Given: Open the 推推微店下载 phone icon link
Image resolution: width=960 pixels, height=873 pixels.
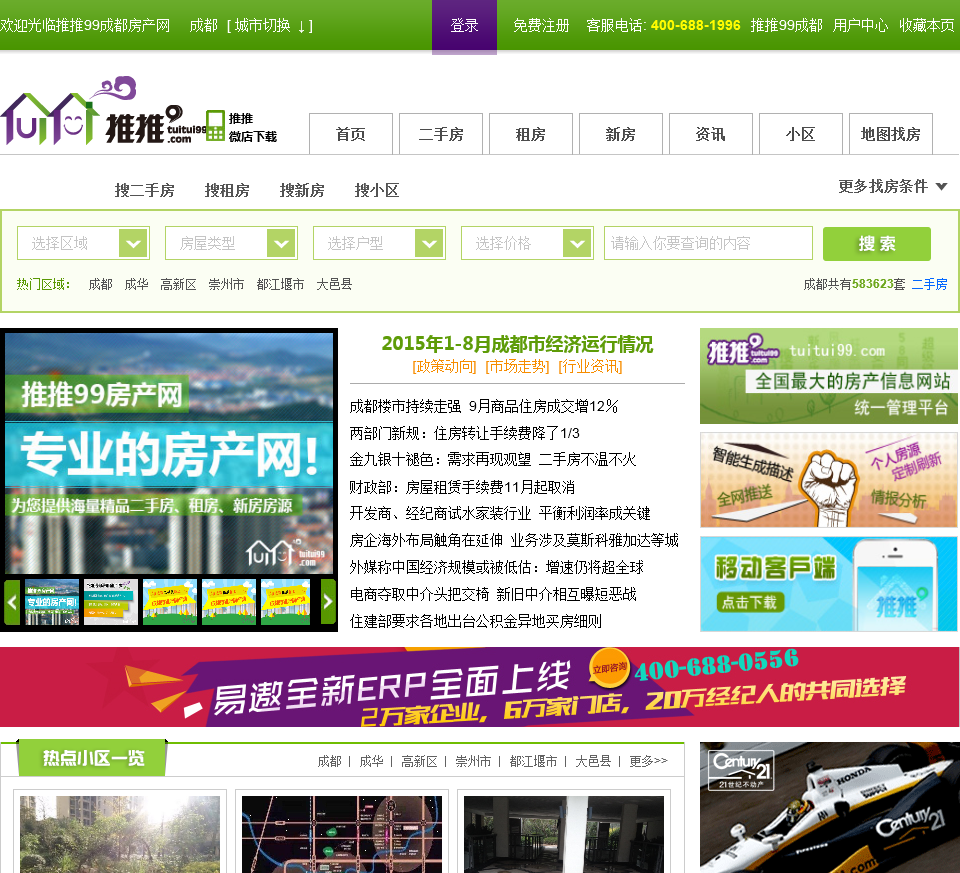Looking at the screenshot, I should [x=242, y=126].
